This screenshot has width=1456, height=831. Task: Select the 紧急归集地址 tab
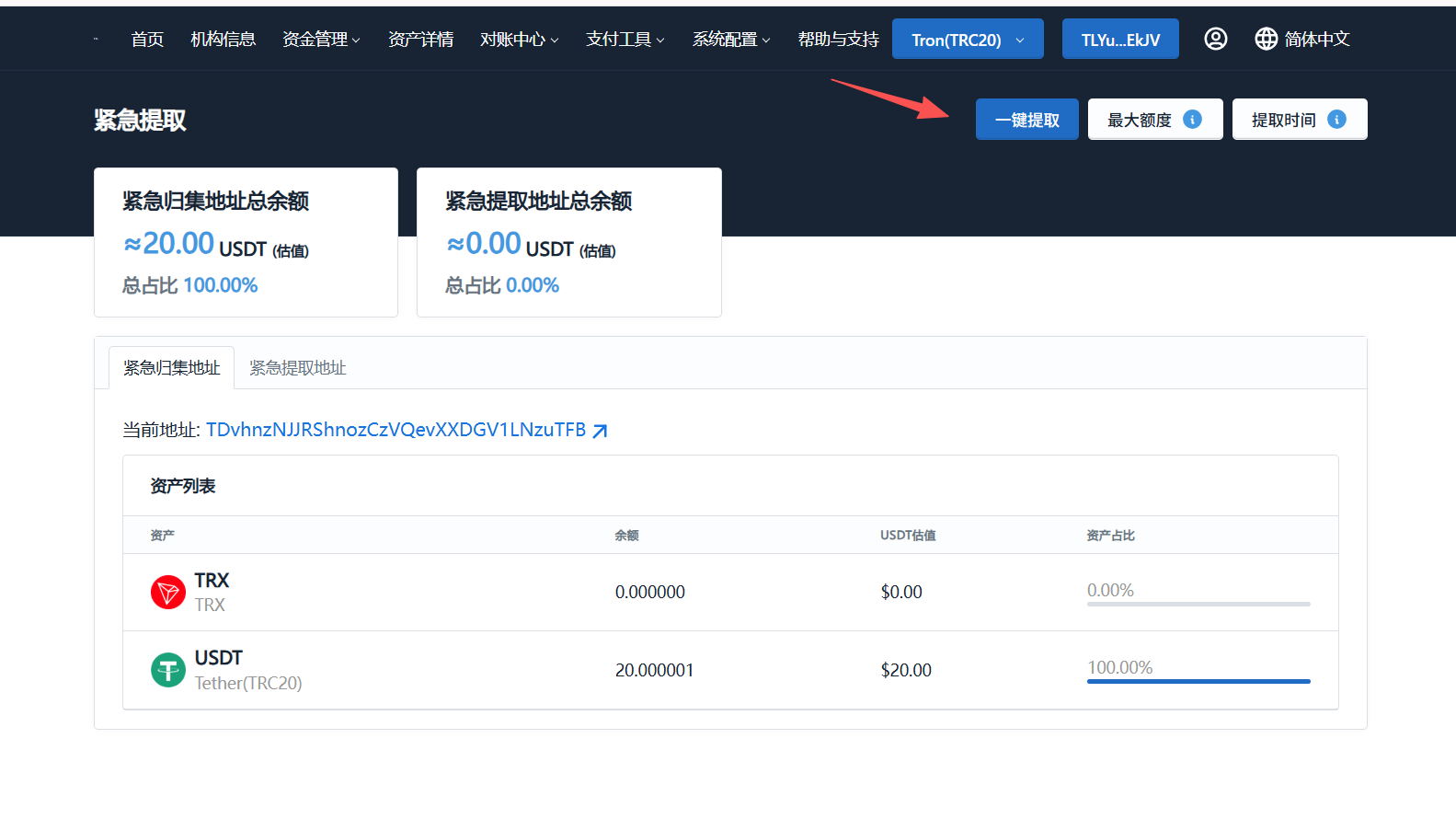pos(171,368)
